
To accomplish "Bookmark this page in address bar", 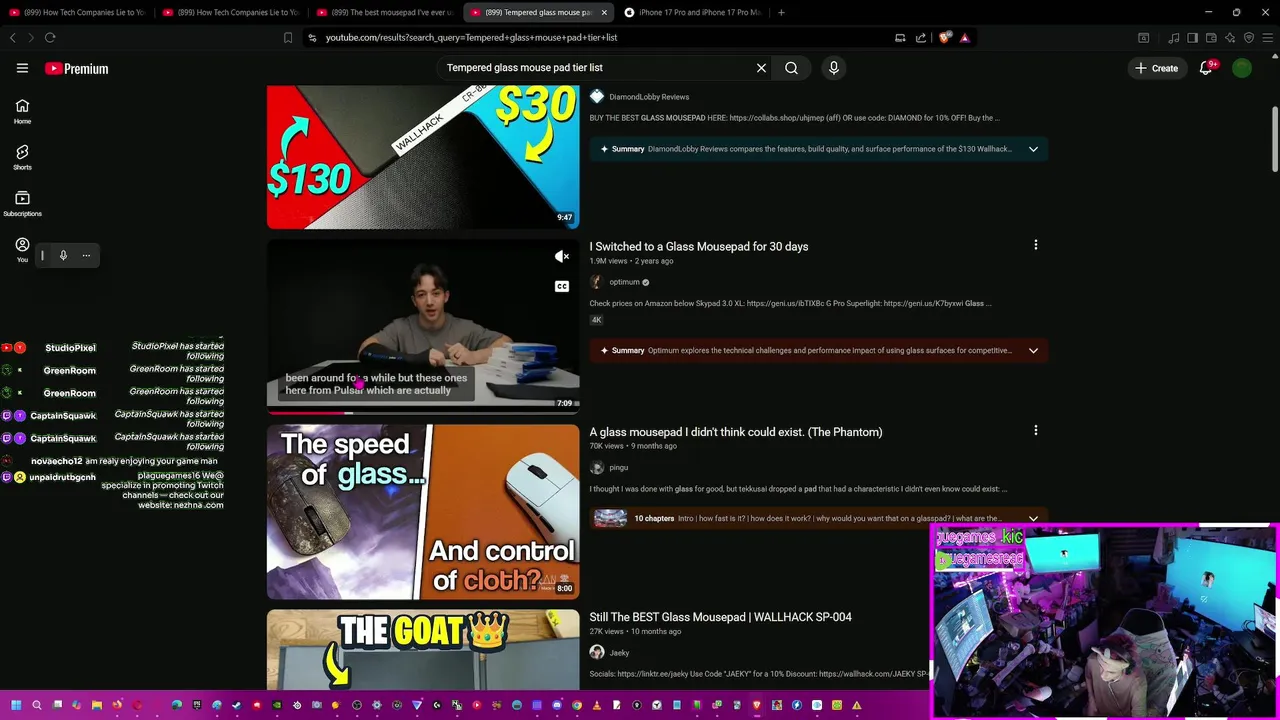I will point(288,37).
